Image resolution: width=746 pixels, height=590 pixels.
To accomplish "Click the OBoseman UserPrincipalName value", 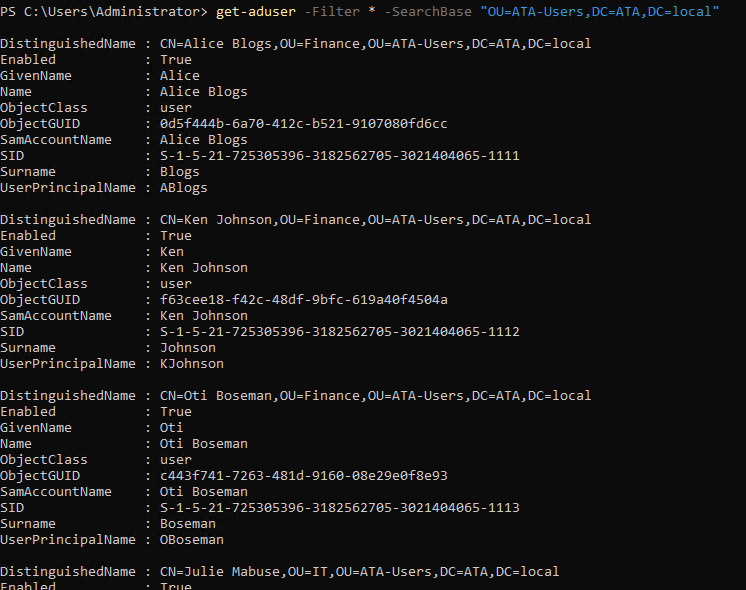I will 192,540.
